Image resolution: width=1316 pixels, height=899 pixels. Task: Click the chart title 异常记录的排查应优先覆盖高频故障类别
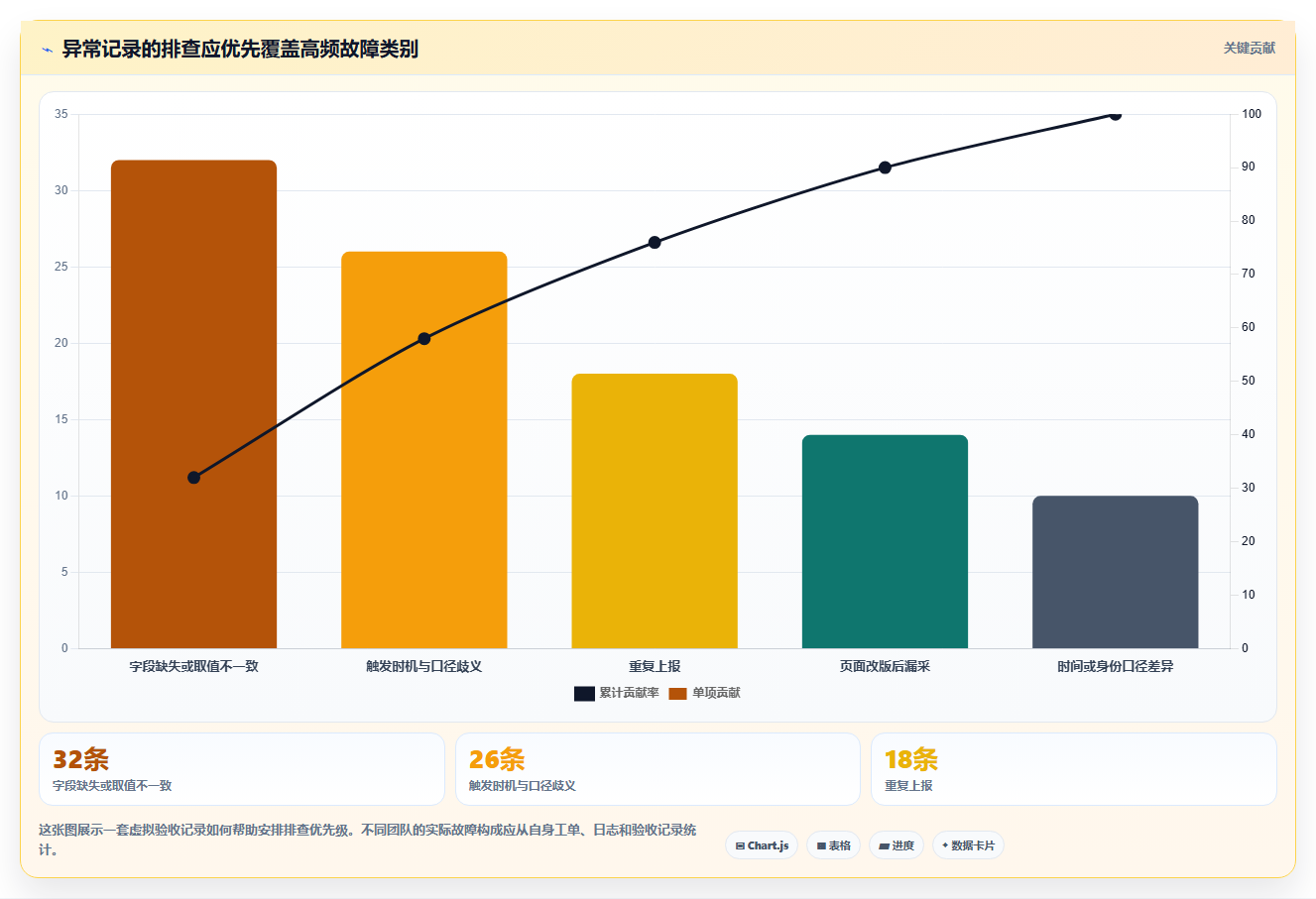240,49
